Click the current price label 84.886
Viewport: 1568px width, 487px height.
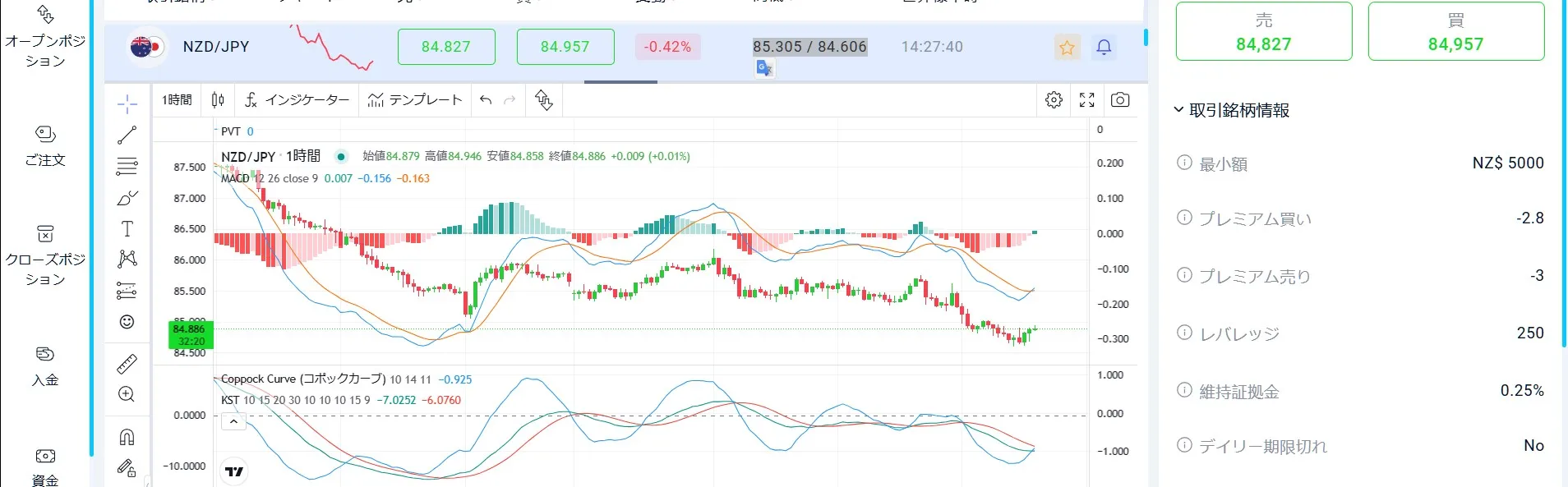[x=190, y=329]
